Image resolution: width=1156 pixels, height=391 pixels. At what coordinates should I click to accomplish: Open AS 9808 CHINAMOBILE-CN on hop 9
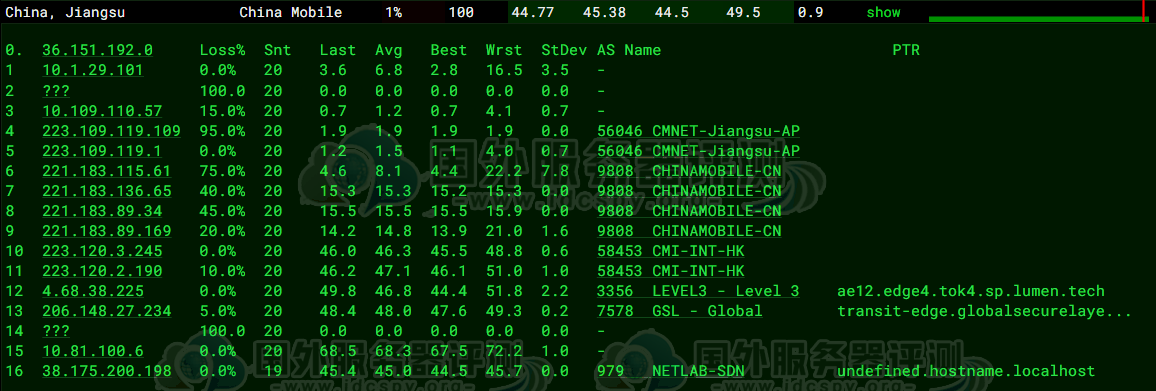tap(689, 231)
